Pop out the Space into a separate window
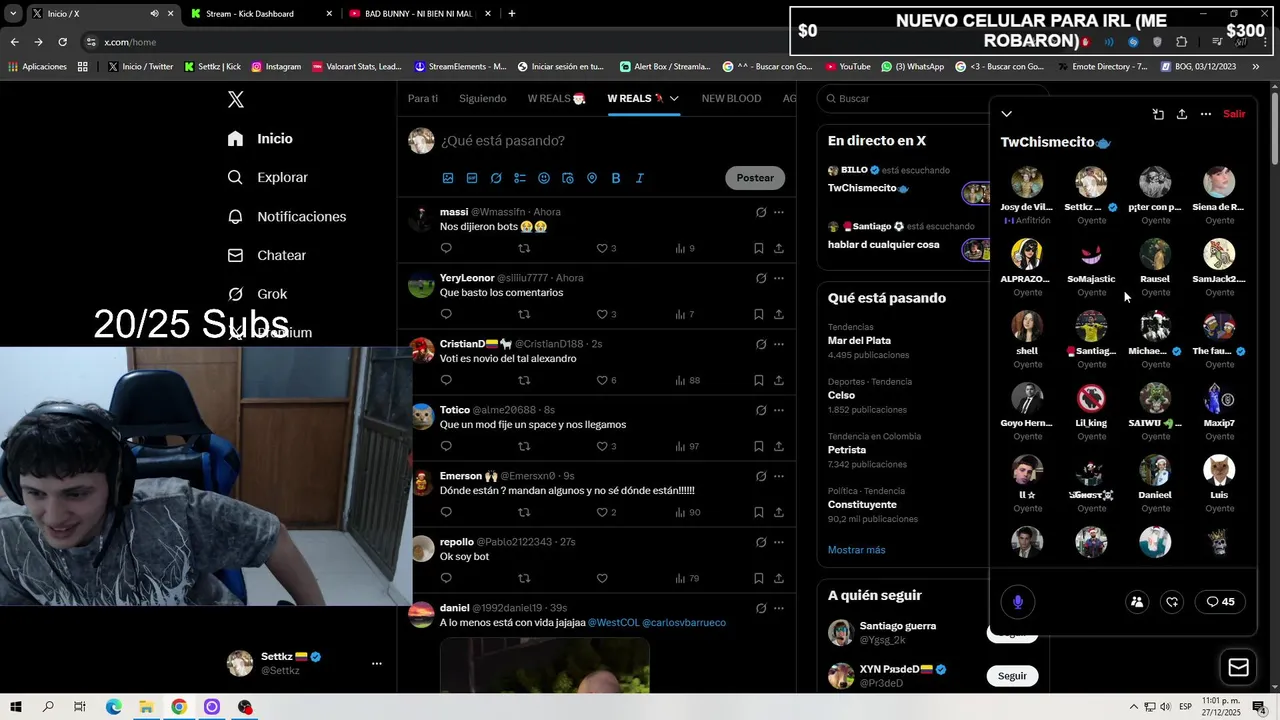The width and height of the screenshot is (1280, 720). [1158, 114]
